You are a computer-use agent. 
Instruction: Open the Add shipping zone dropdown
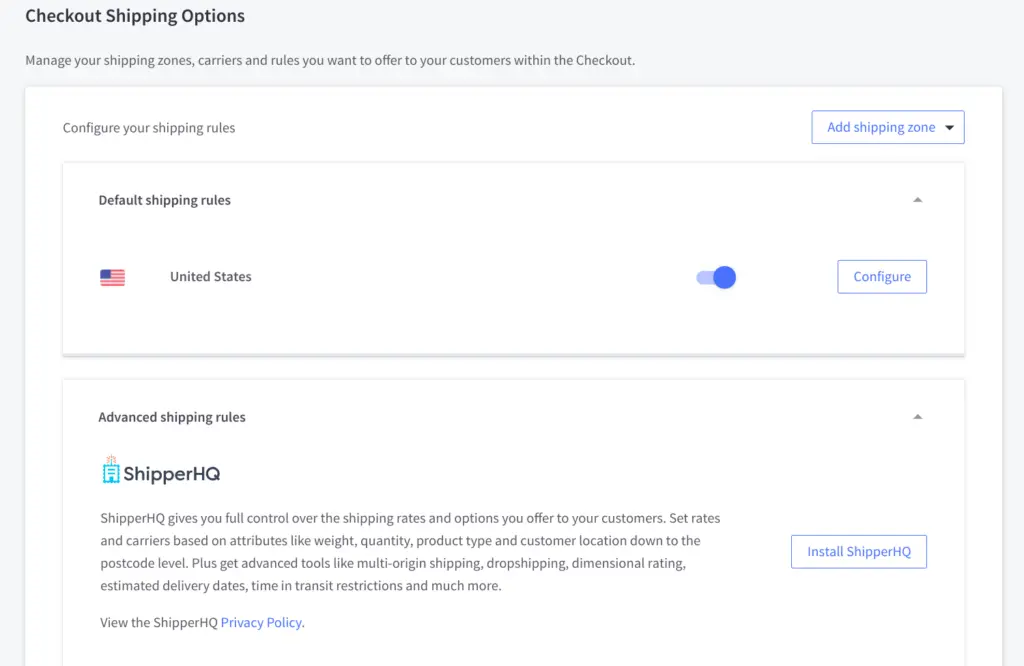coord(880,127)
